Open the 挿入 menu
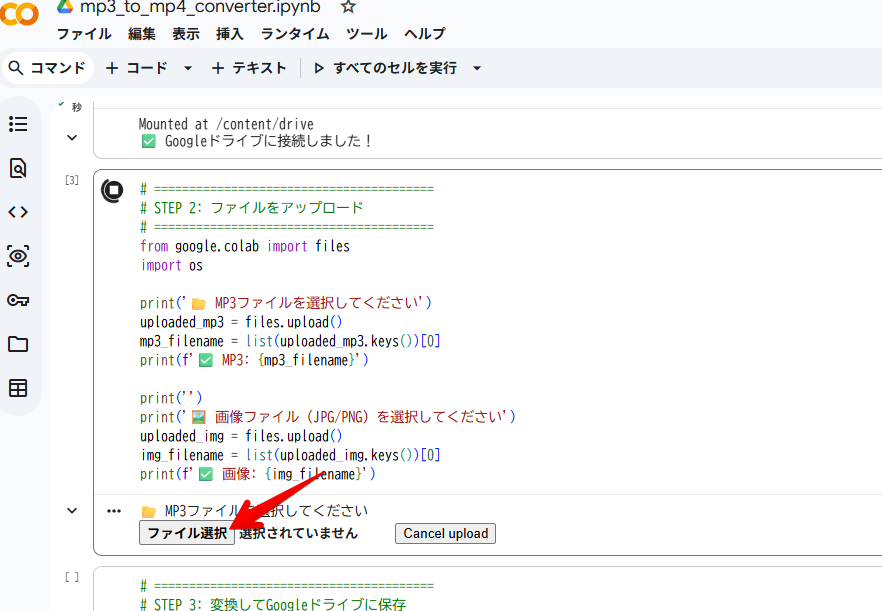The image size is (882, 611). (x=230, y=34)
